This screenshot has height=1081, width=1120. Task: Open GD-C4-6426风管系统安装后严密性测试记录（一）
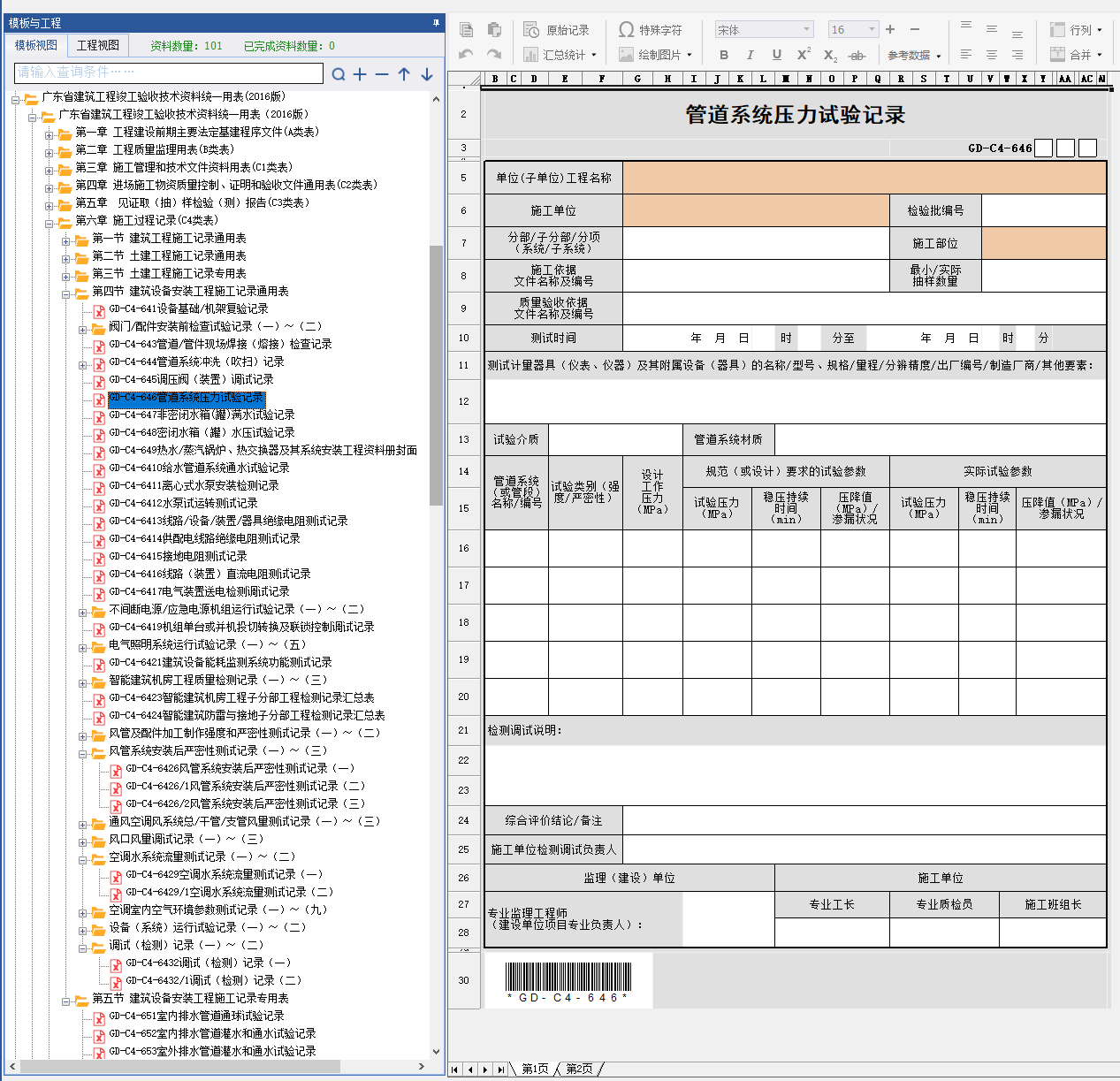240,768
